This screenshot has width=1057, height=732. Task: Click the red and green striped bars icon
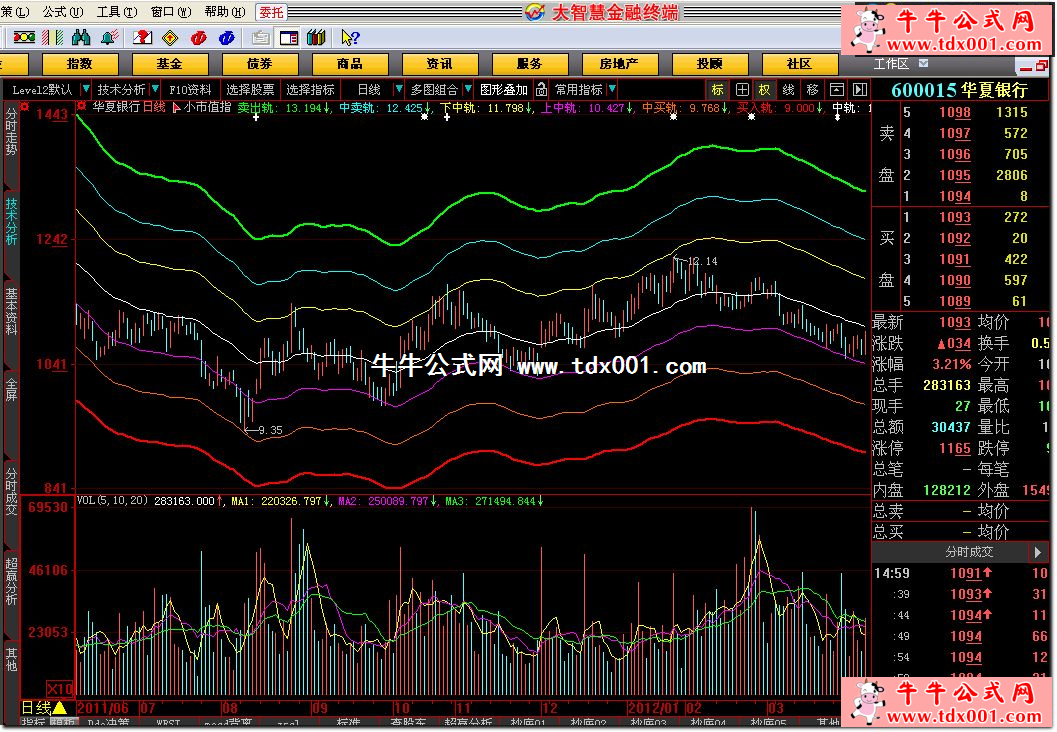tap(53, 38)
